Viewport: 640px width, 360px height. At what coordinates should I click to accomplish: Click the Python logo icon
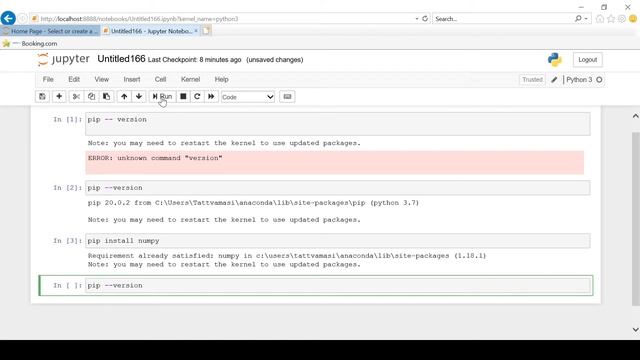[555, 60]
